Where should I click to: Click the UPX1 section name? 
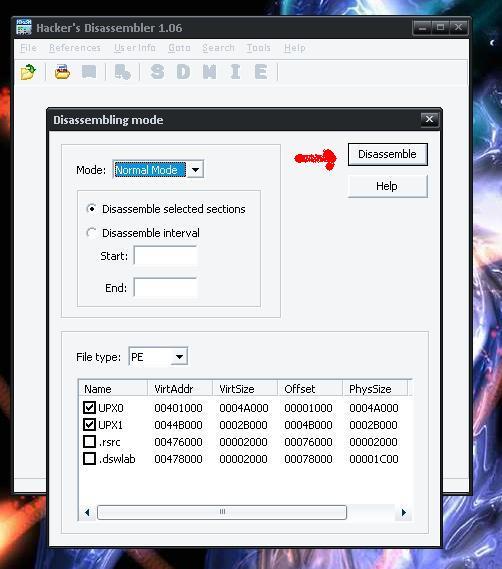click(x=111, y=425)
